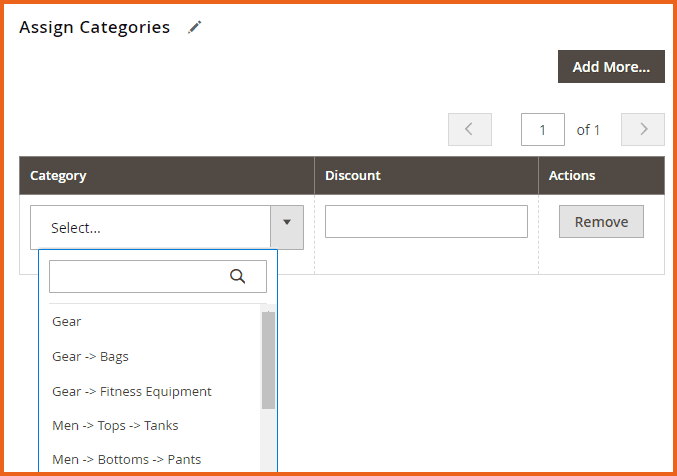Click the magnifying glass search icon

238,277
